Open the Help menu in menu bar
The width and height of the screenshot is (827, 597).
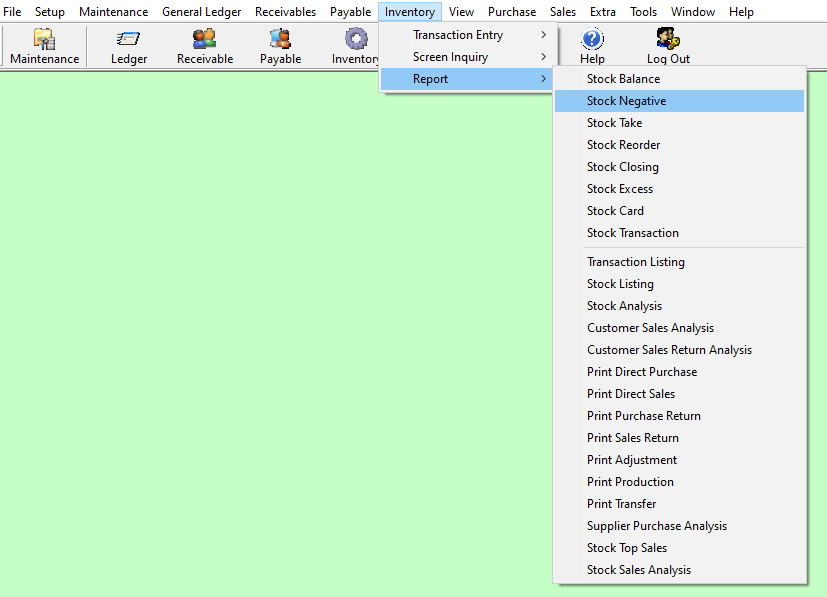741,12
